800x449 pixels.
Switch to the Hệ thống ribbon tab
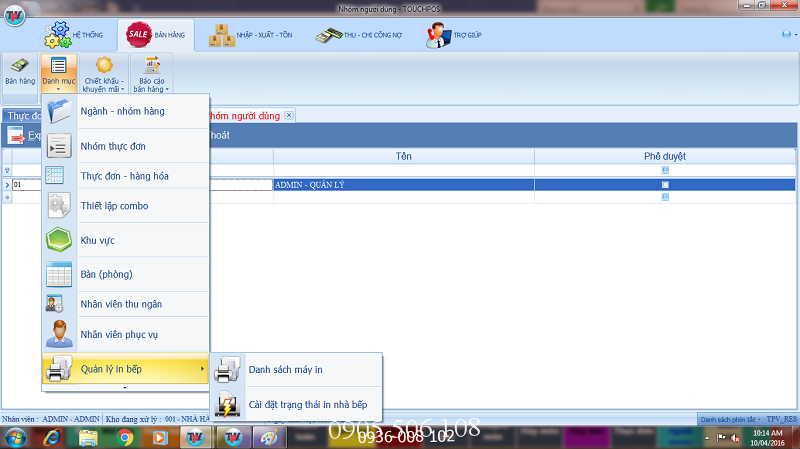click(x=73, y=35)
